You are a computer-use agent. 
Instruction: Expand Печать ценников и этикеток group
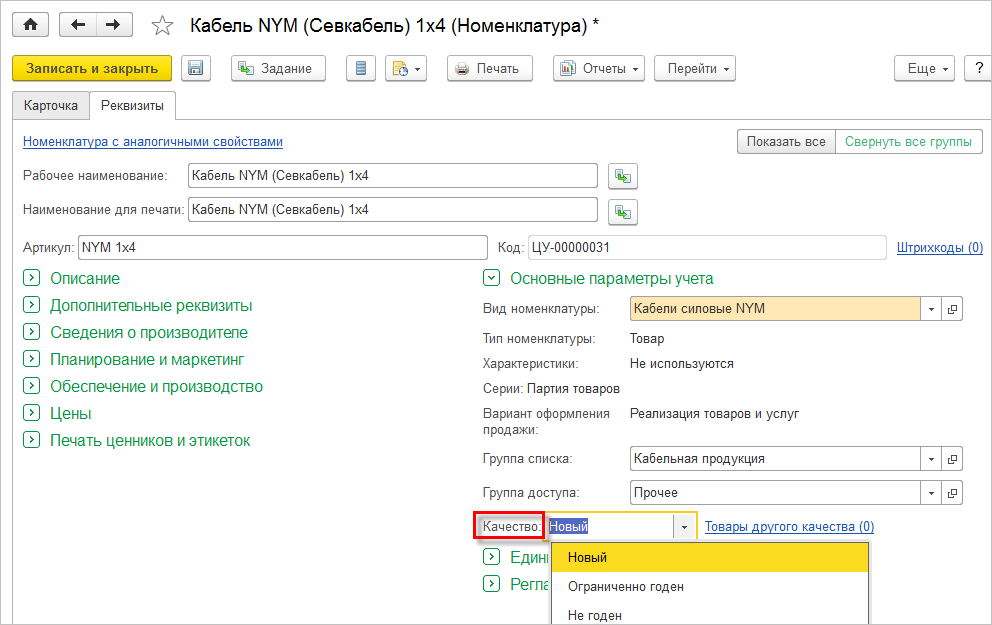point(32,440)
